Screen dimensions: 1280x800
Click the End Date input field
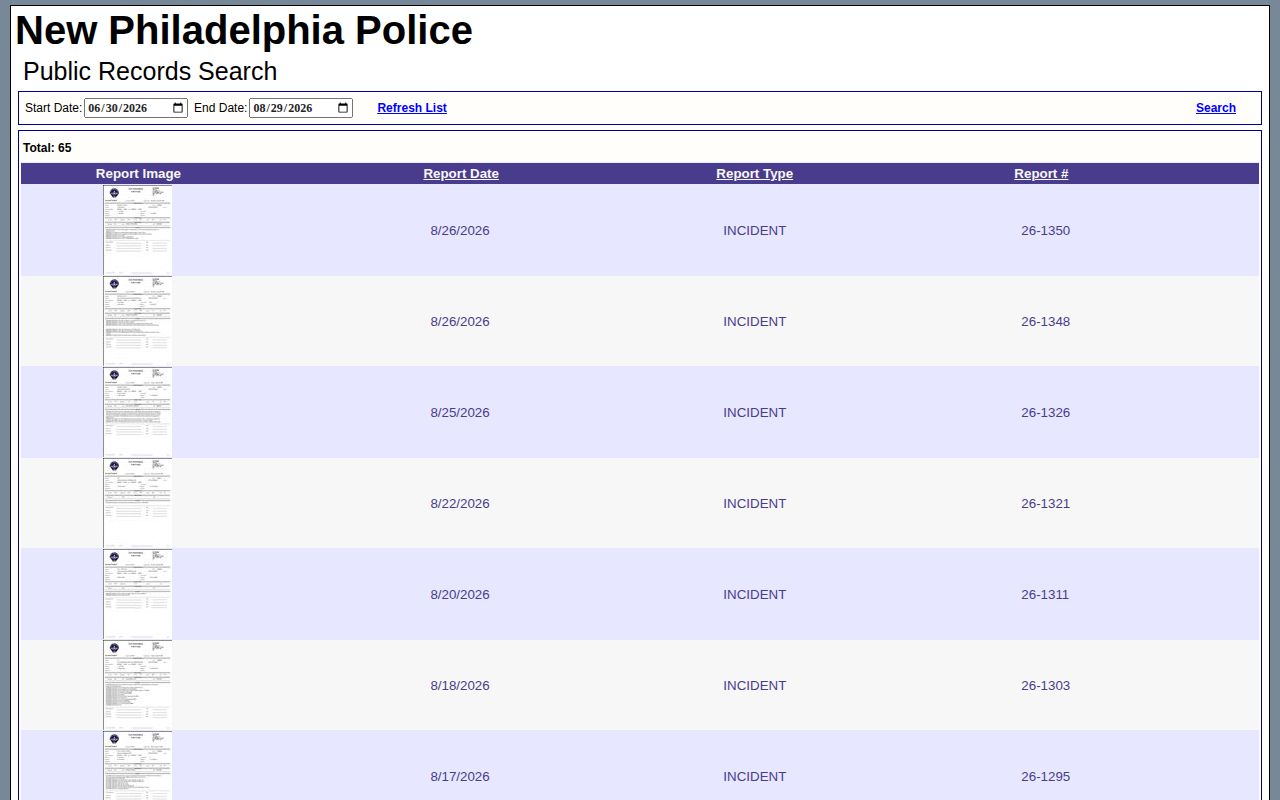coord(301,108)
